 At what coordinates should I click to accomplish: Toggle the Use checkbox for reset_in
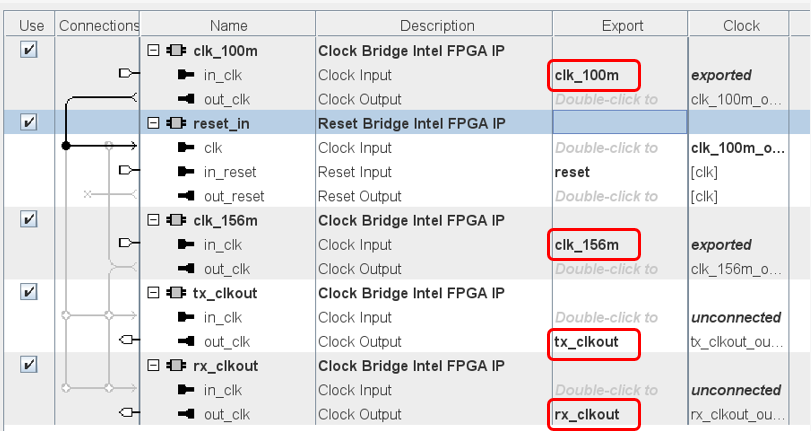[x=29, y=122]
